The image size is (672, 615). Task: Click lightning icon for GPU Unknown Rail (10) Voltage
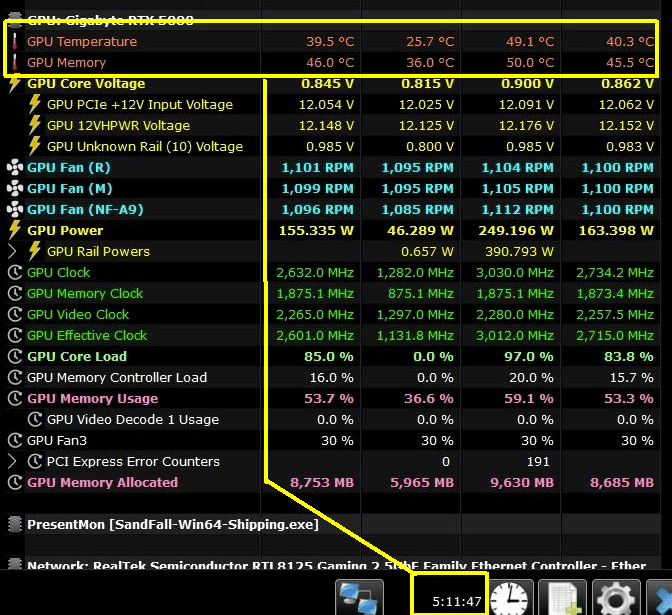point(35,147)
